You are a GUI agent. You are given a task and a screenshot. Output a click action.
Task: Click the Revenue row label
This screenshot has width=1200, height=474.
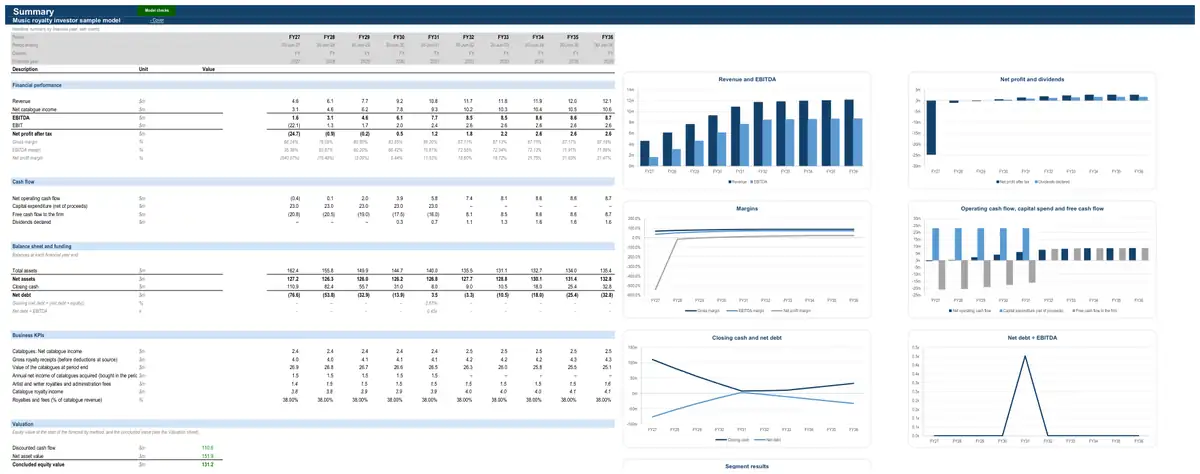tap(21, 102)
